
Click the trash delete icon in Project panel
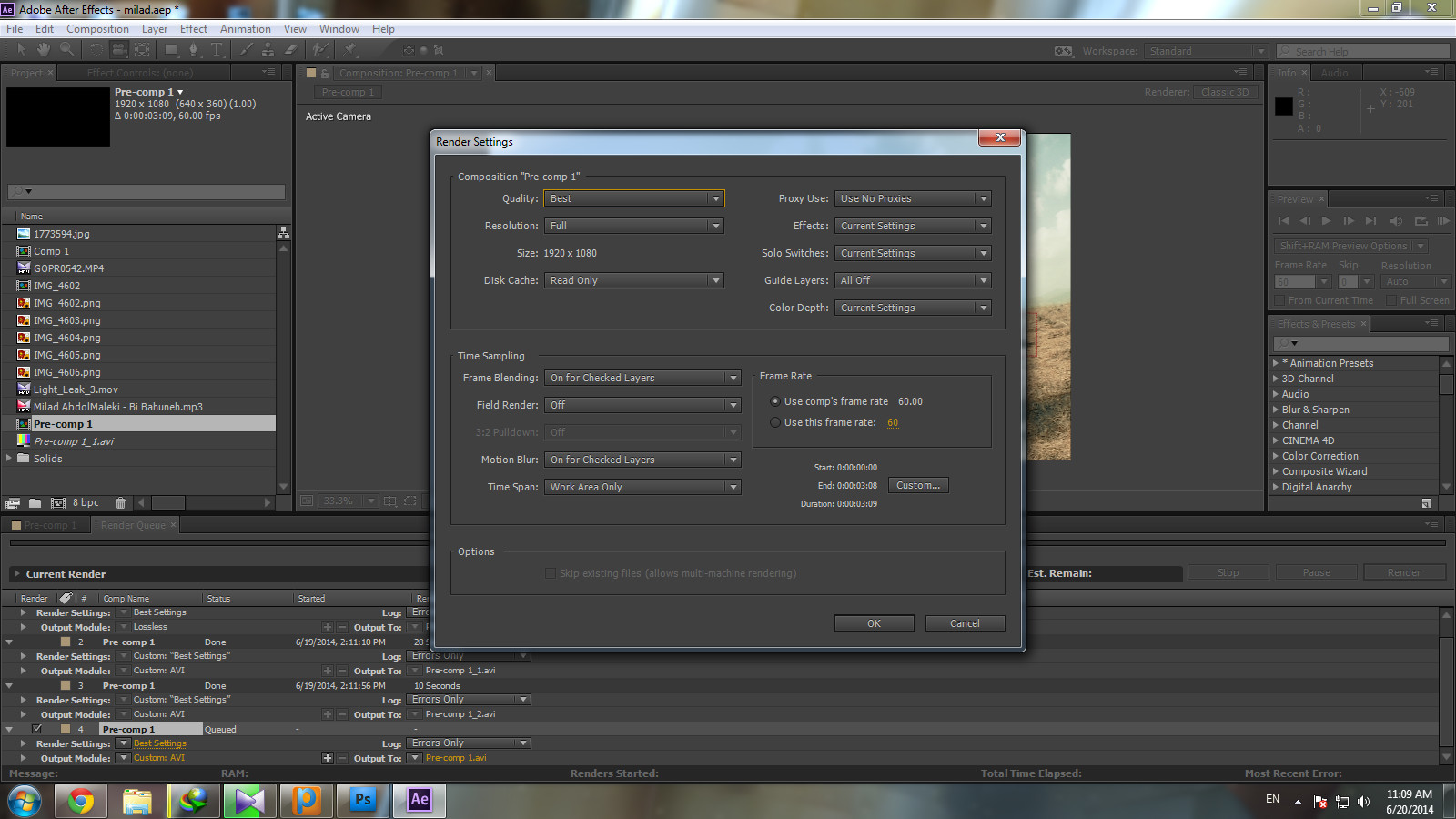pos(120,502)
